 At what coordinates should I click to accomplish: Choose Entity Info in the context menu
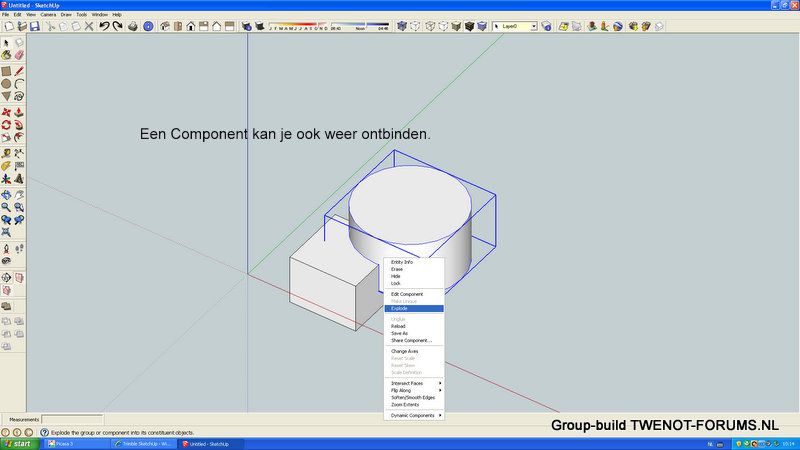click(414, 262)
